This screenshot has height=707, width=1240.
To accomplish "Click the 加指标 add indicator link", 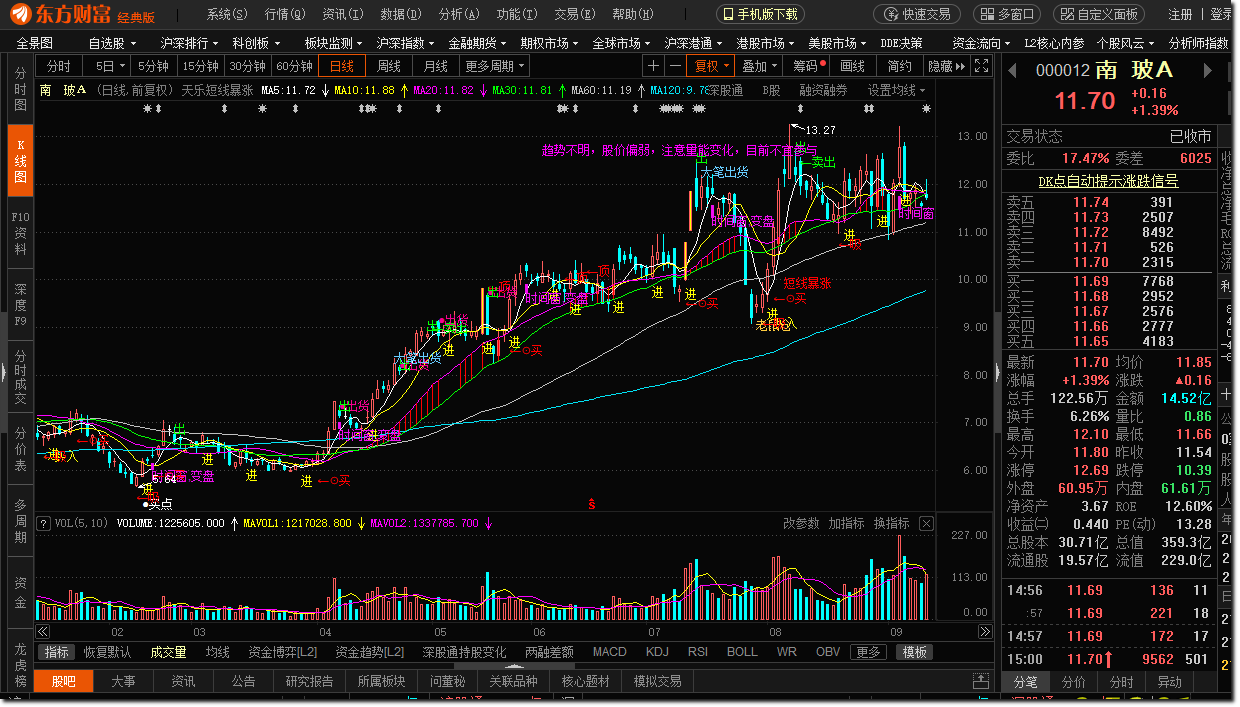I will coord(846,523).
